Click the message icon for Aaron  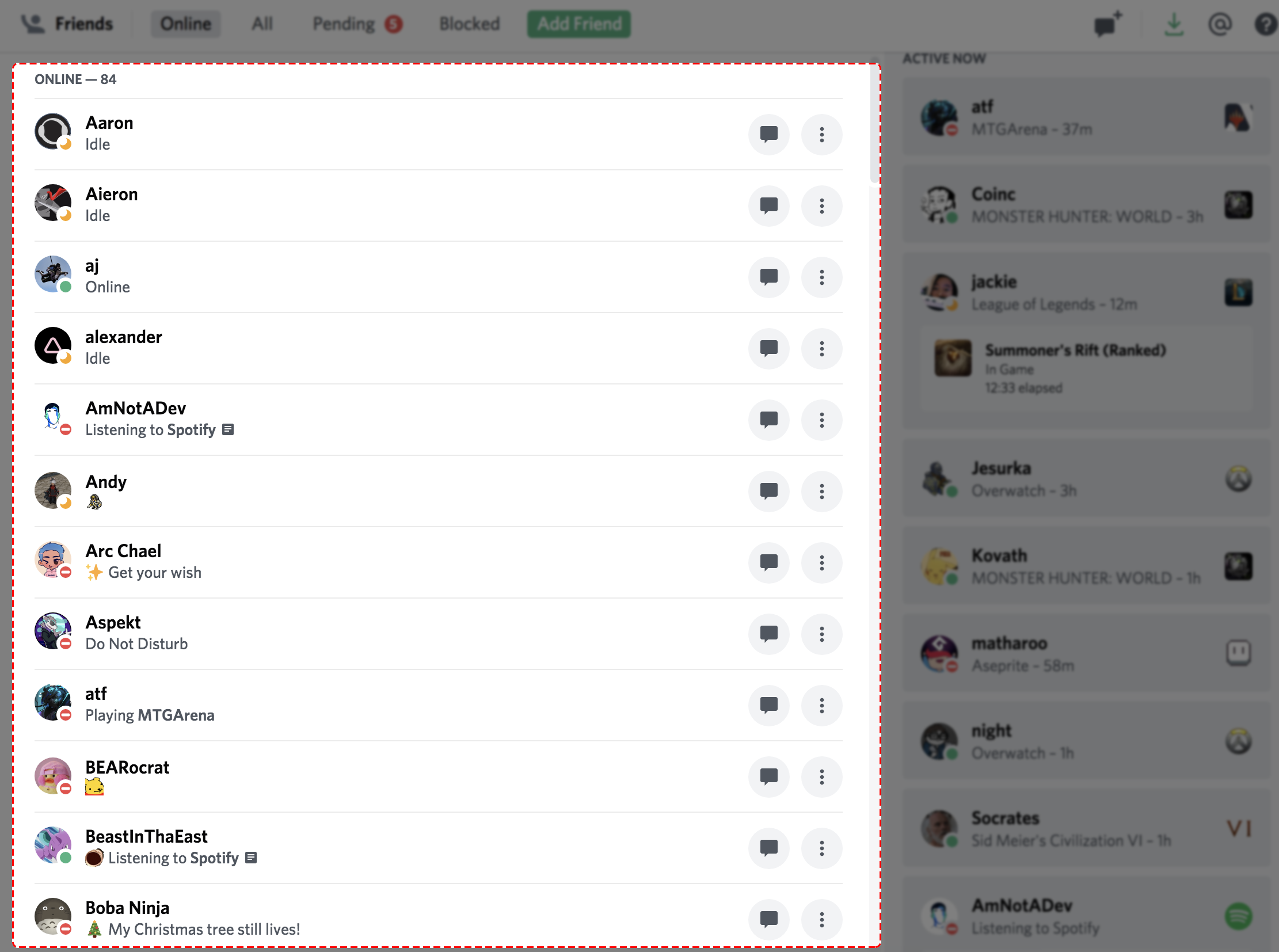769,134
